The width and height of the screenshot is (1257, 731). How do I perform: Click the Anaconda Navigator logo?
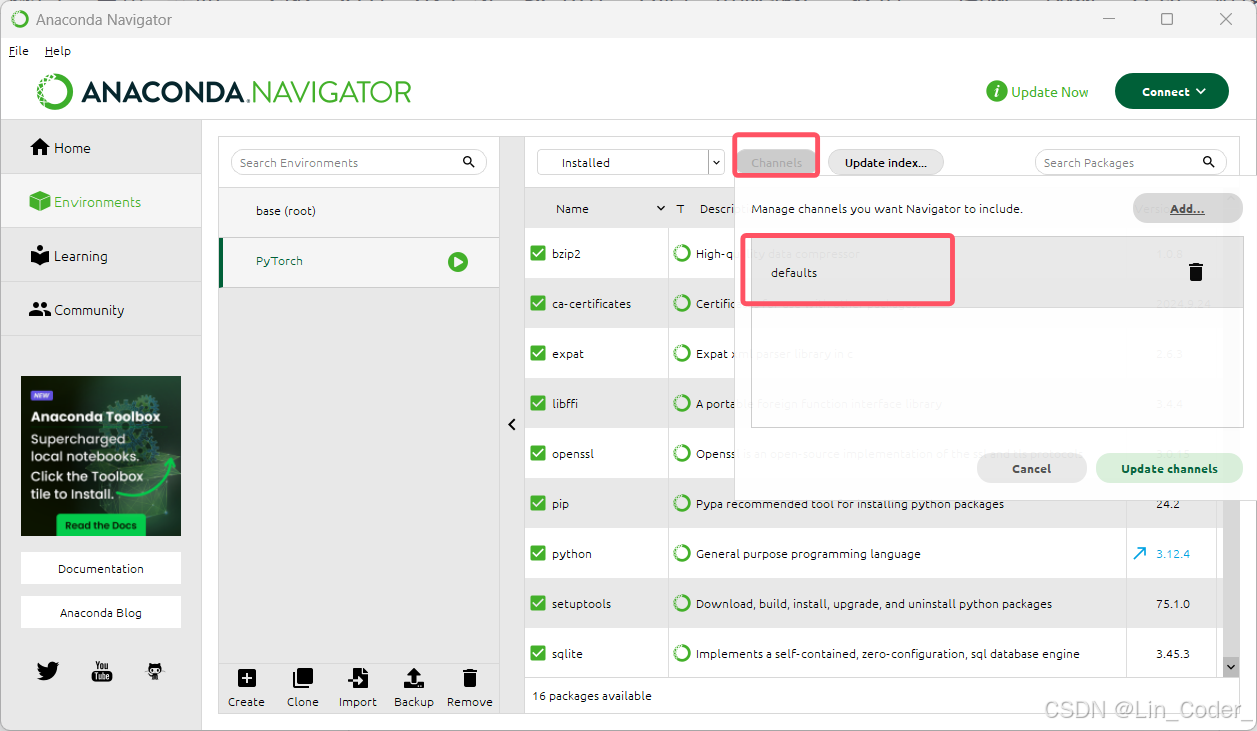click(225, 92)
